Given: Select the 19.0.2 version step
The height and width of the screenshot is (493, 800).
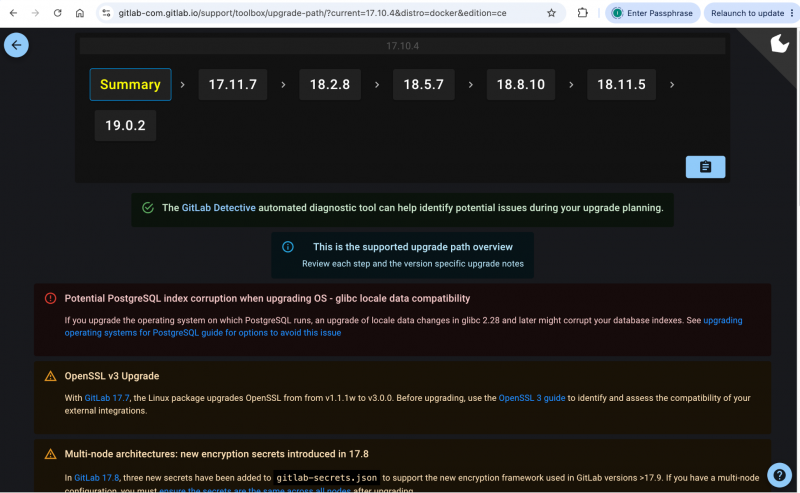Looking at the screenshot, I should pos(125,126).
